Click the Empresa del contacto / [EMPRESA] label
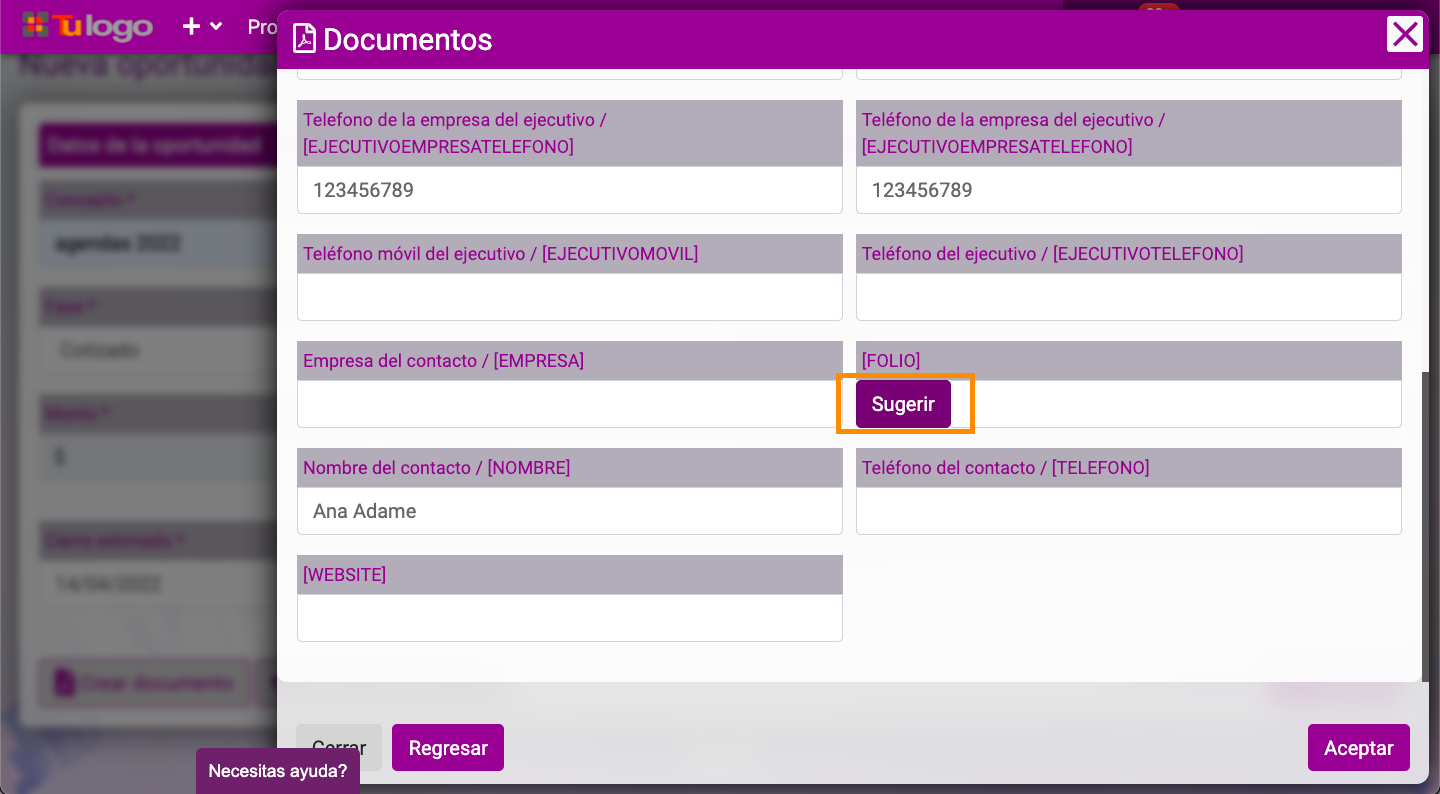 click(x=444, y=361)
